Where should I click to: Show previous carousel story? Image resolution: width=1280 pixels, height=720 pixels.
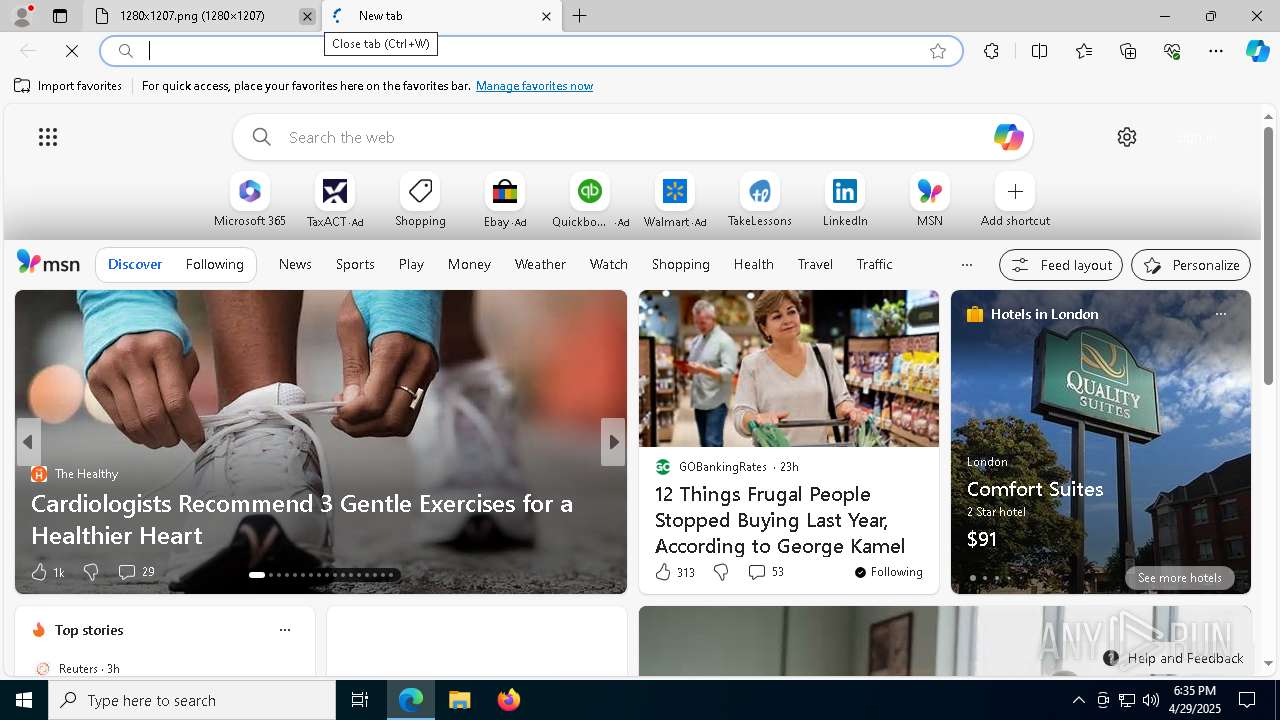coord(28,442)
